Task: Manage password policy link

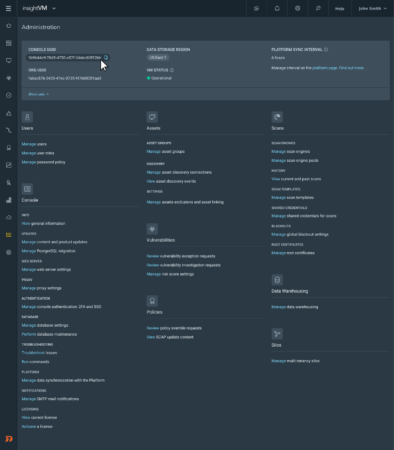Action: point(43,162)
